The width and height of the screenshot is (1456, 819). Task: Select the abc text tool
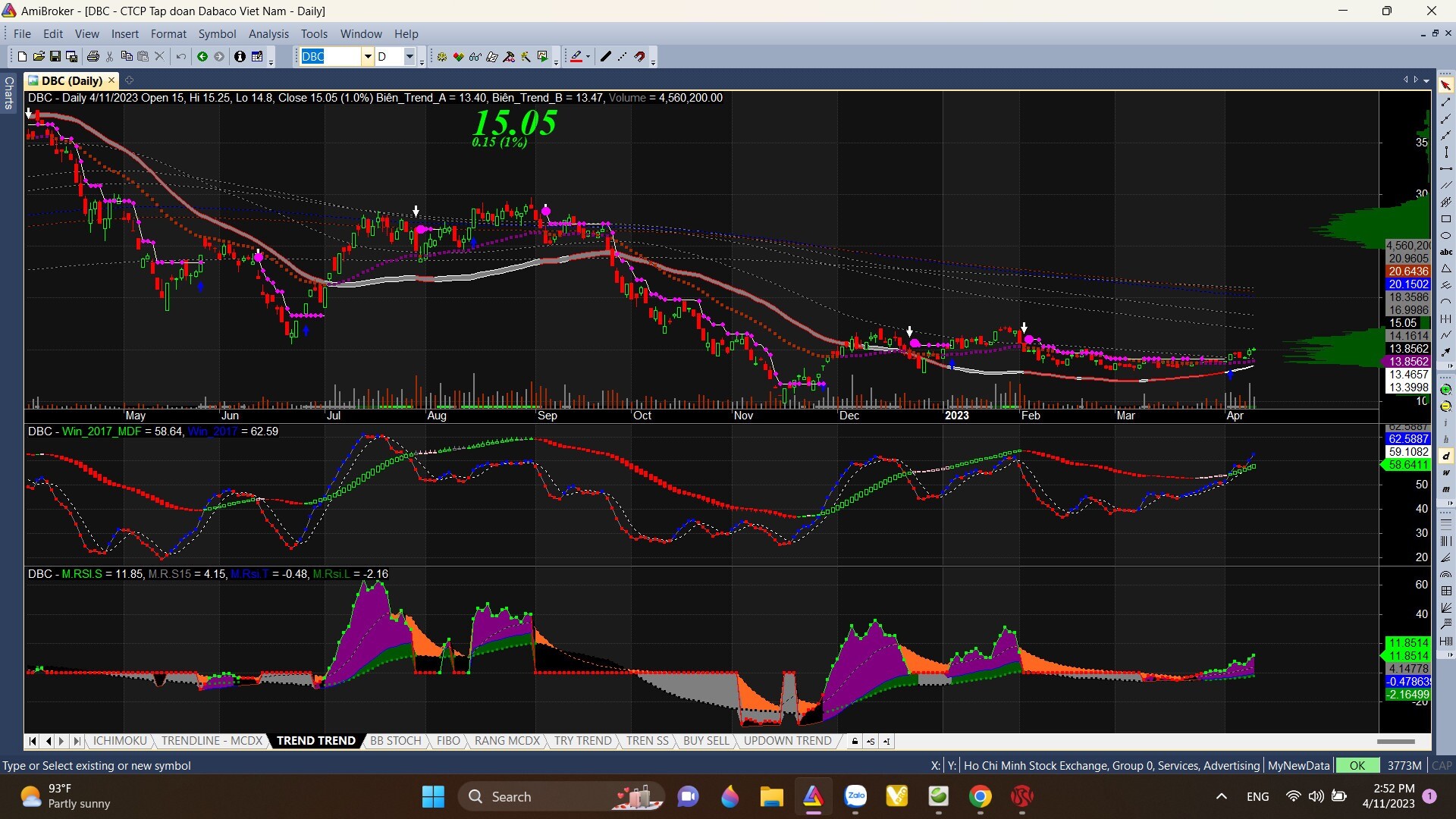pyautogui.click(x=1445, y=252)
